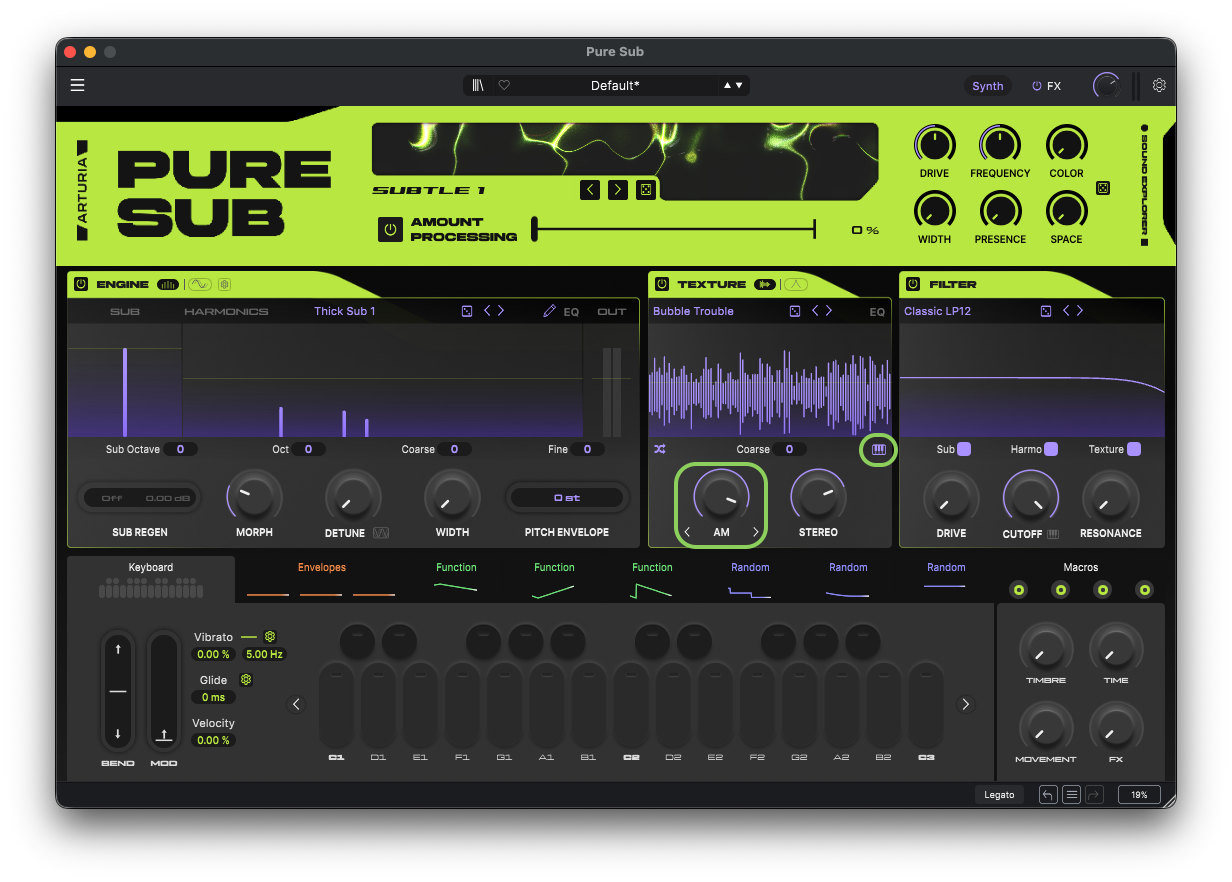This screenshot has height=882, width=1232.
Task: Open the Legato play mode dropdown
Action: [x=999, y=795]
